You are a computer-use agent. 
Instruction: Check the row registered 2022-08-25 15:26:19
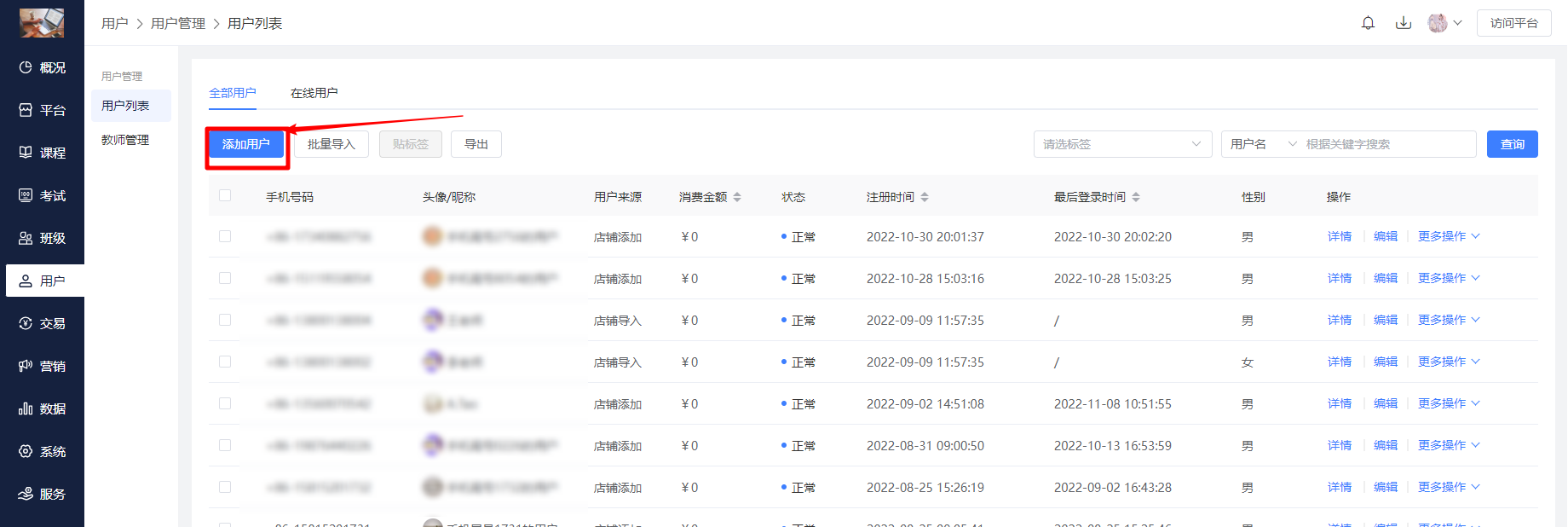[225, 487]
